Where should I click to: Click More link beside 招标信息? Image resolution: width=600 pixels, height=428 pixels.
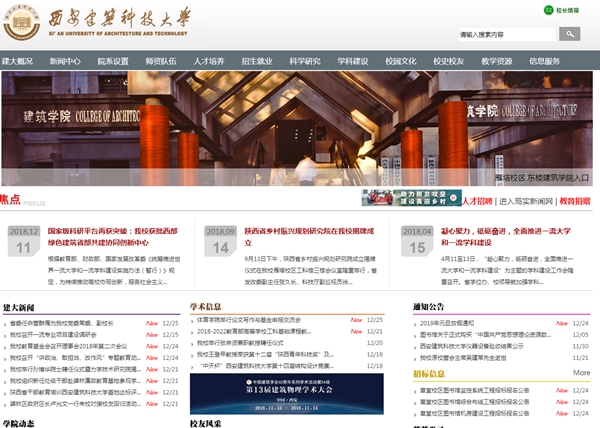click(x=581, y=372)
